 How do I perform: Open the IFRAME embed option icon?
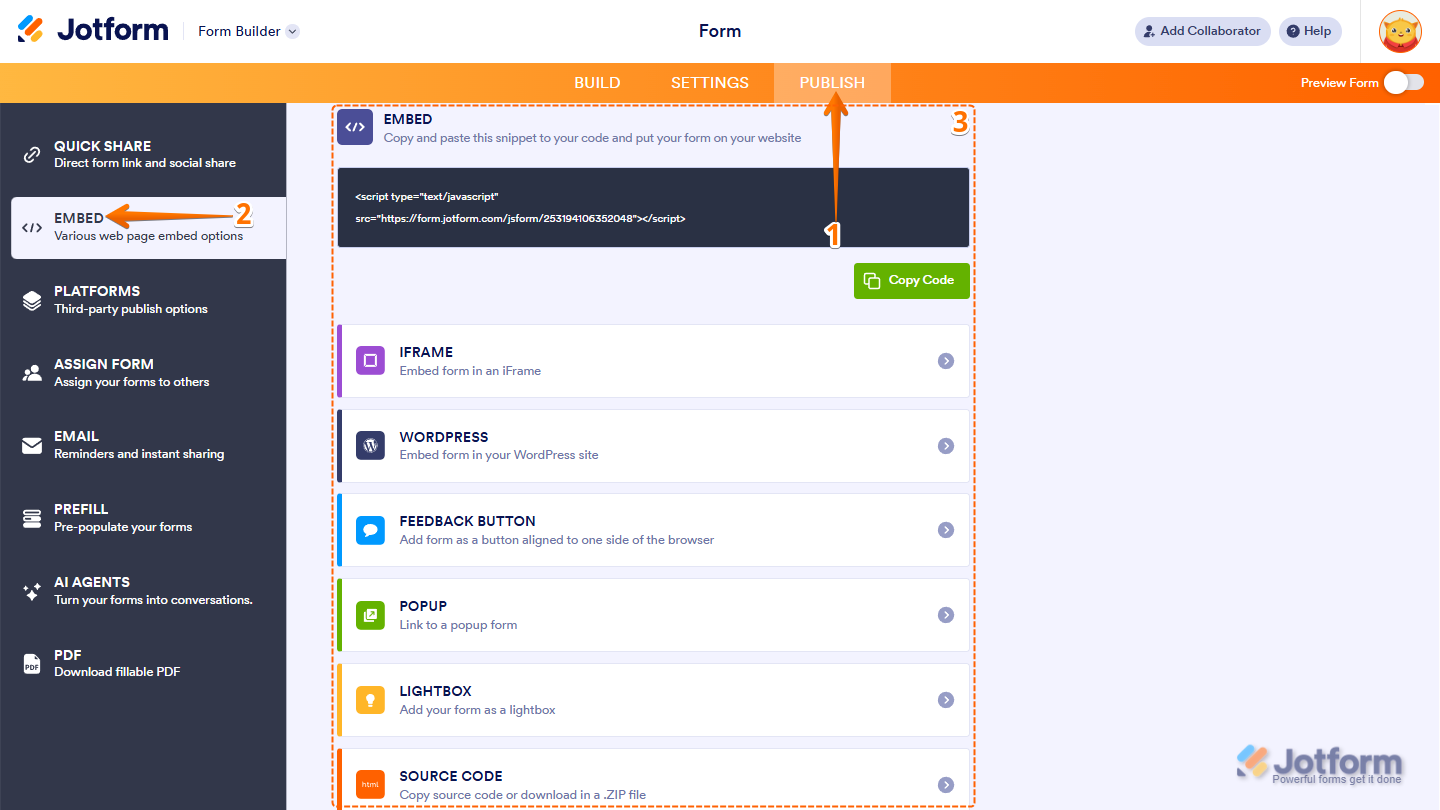coord(370,361)
